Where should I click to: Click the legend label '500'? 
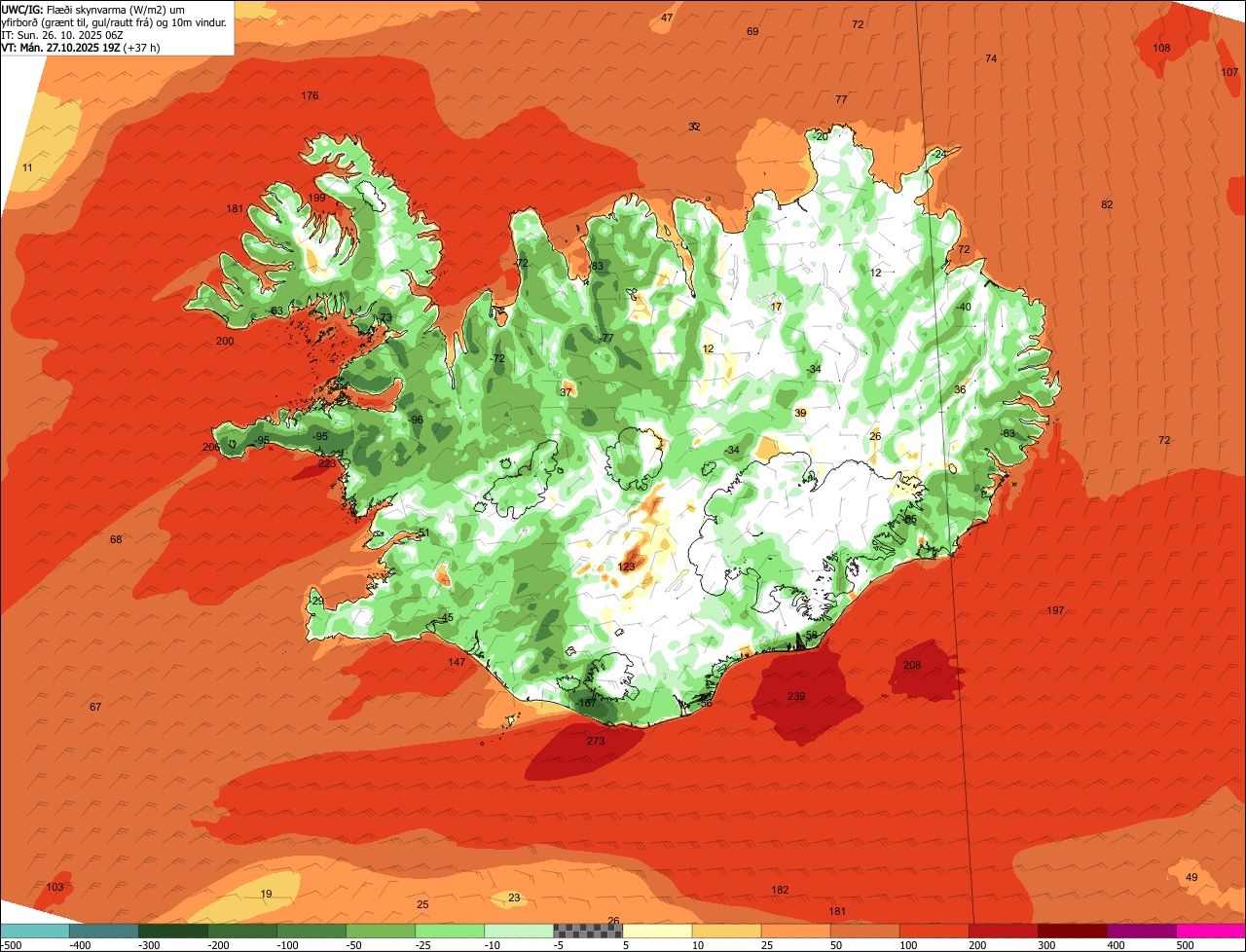click(x=1185, y=945)
